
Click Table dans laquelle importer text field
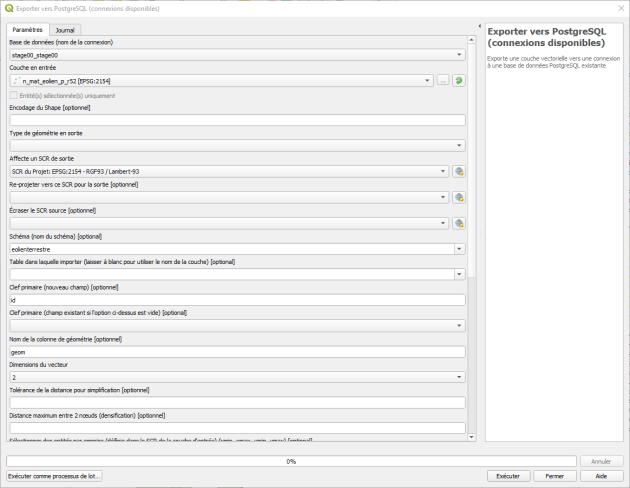tap(232, 274)
